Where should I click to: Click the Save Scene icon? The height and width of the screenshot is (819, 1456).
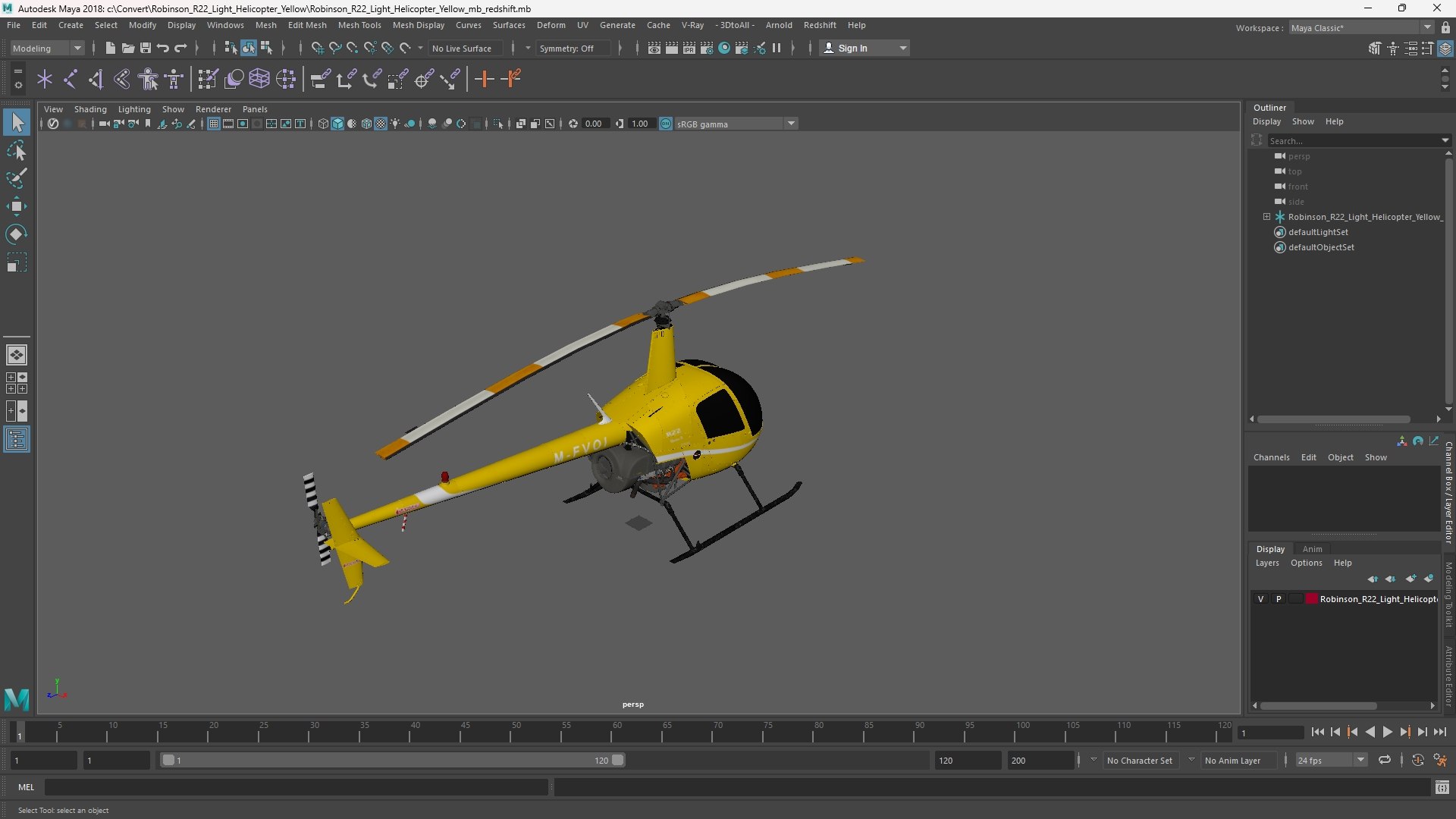pos(146,48)
